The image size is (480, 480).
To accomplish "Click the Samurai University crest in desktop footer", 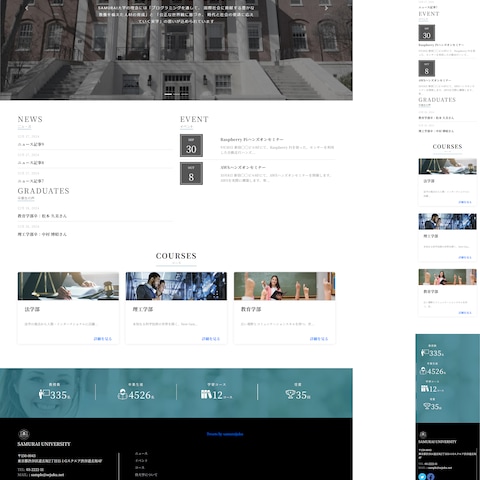I will pyautogui.click(x=23, y=434).
